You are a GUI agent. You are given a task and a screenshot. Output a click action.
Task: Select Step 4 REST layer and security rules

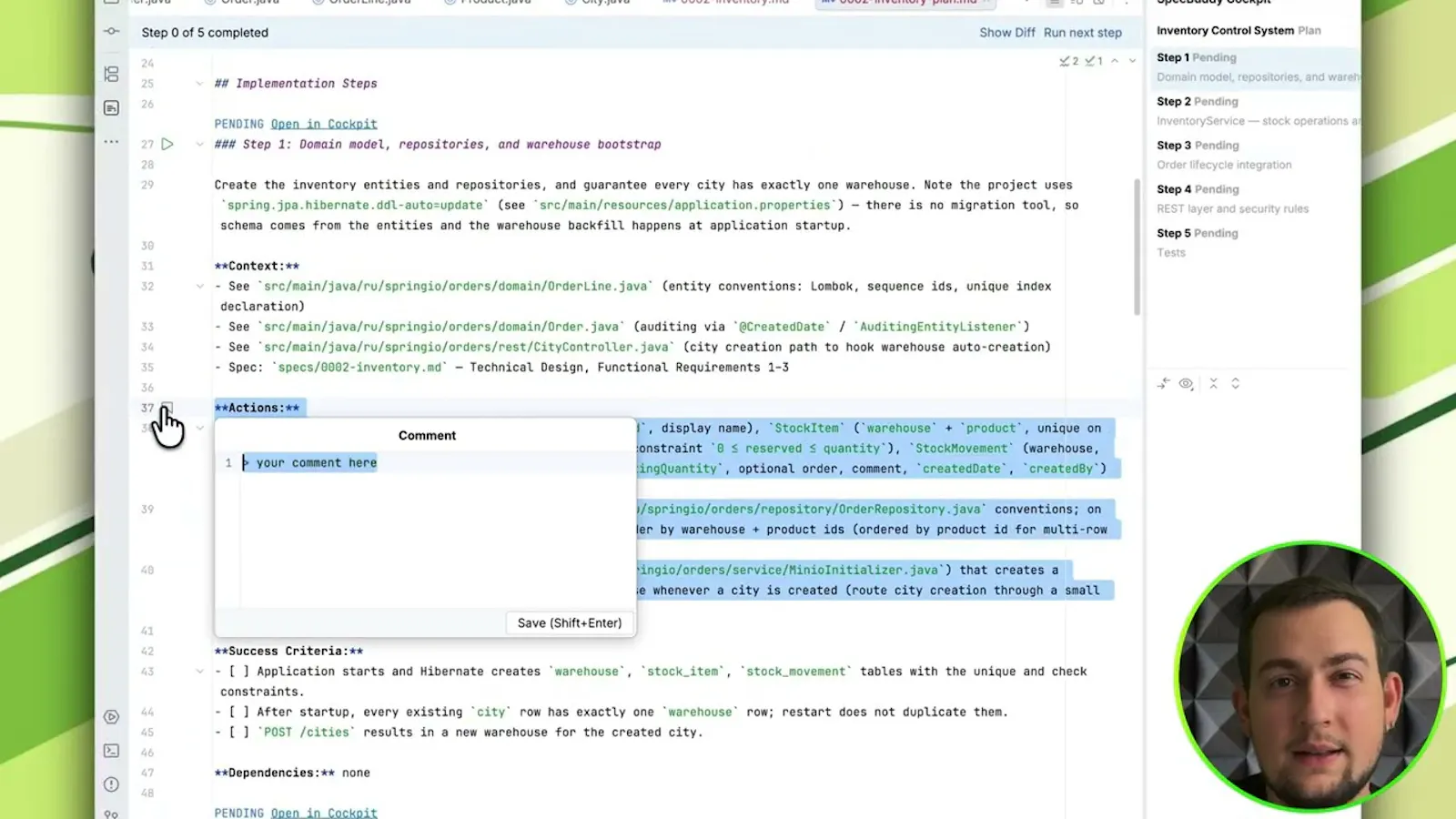click(1254, 198)
